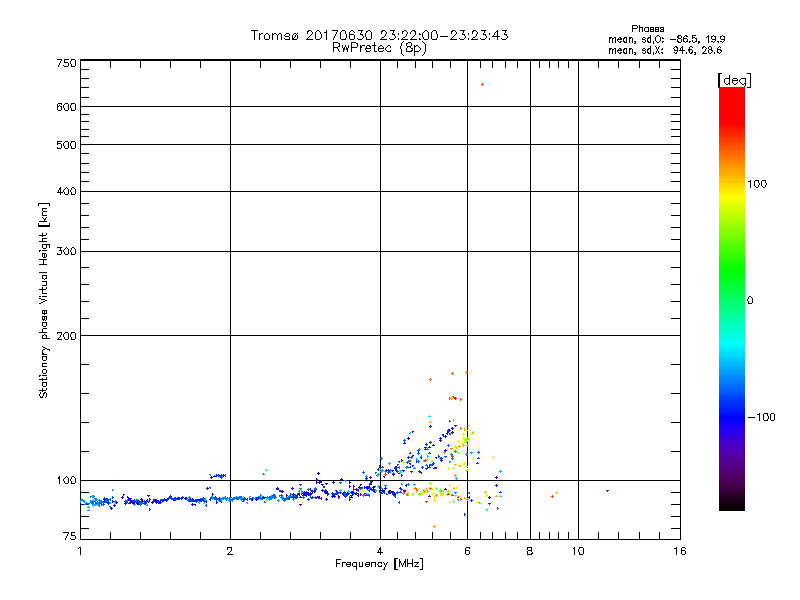Click colorbar tick label '-100'
The width and height of the screenshot is (800, 600).
click(x=761, y=417)
